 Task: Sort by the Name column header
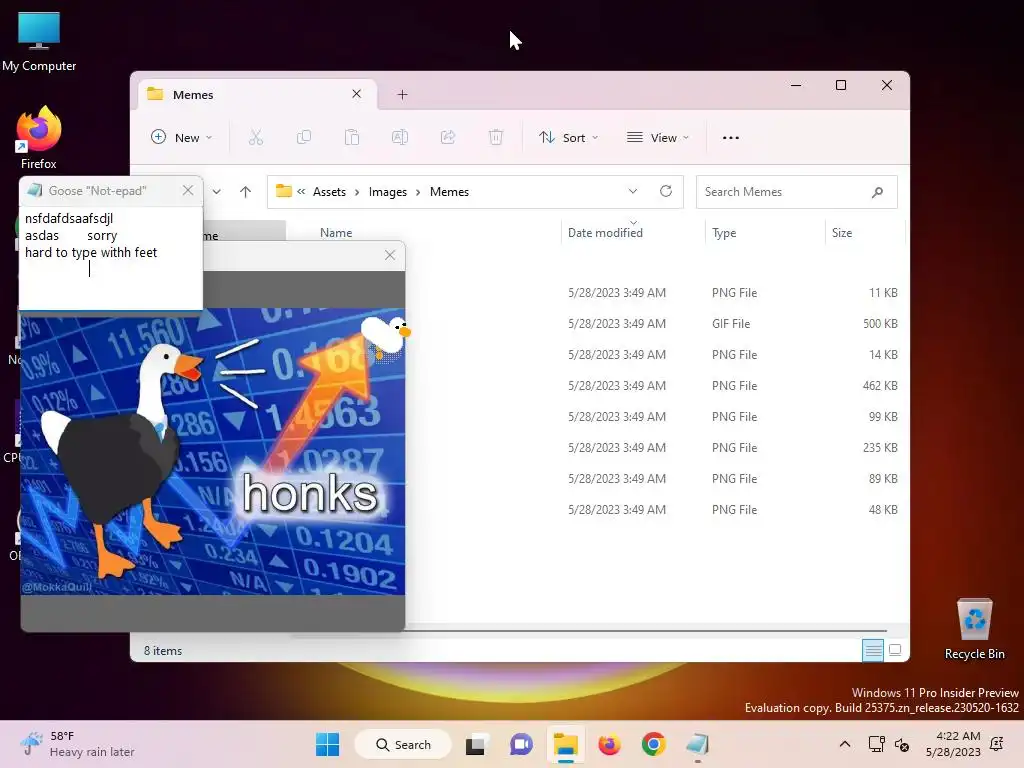(x=336, y=233)
